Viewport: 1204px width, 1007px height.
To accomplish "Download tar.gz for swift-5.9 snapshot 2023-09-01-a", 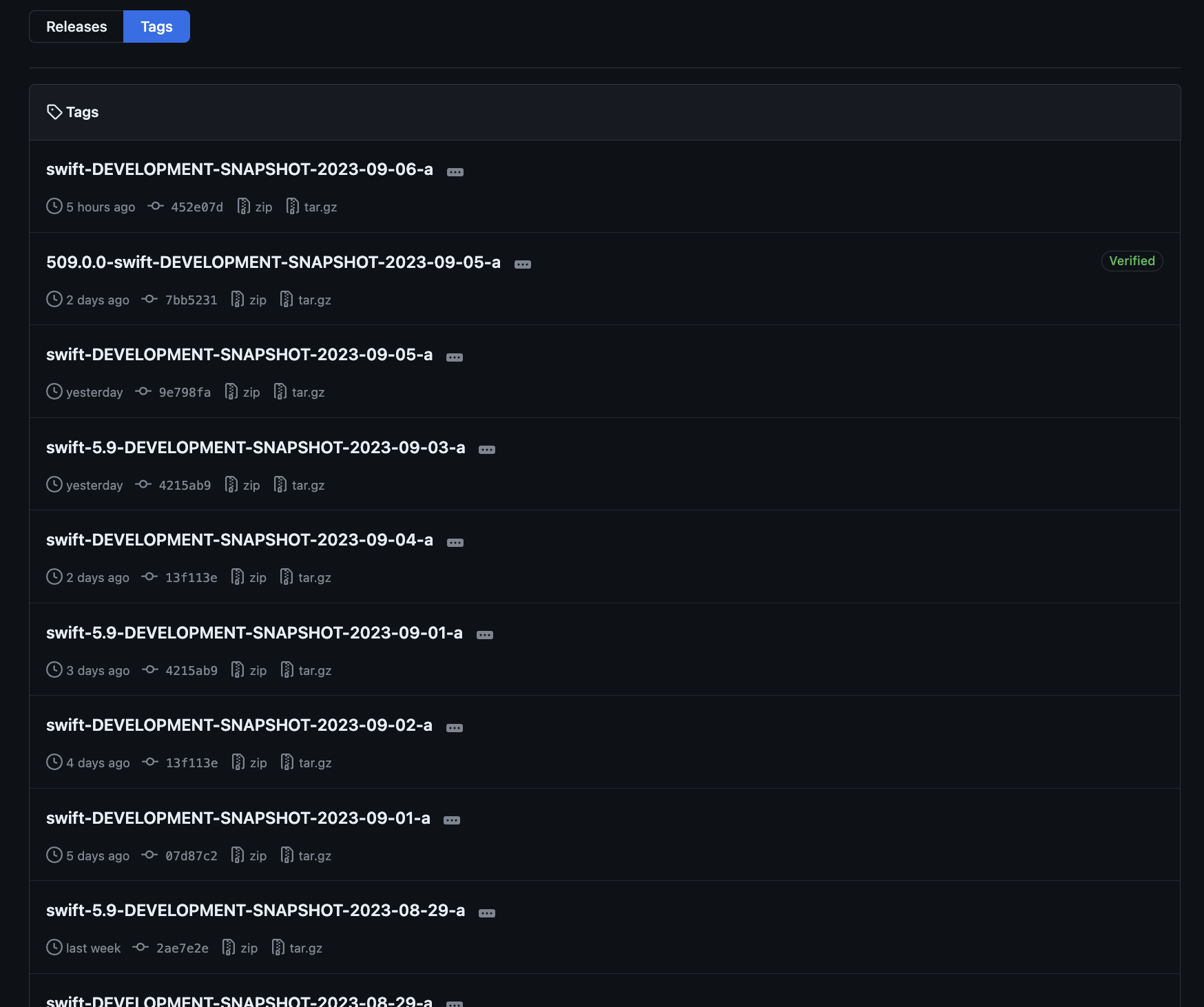I will [306, 670].
